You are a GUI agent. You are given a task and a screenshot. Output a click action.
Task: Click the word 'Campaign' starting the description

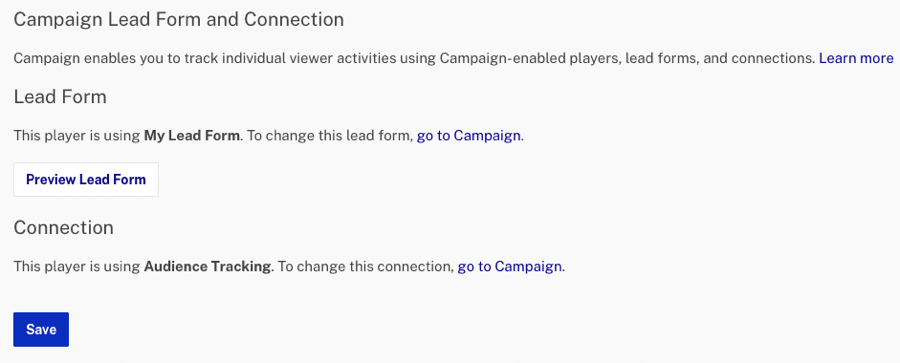41,58
